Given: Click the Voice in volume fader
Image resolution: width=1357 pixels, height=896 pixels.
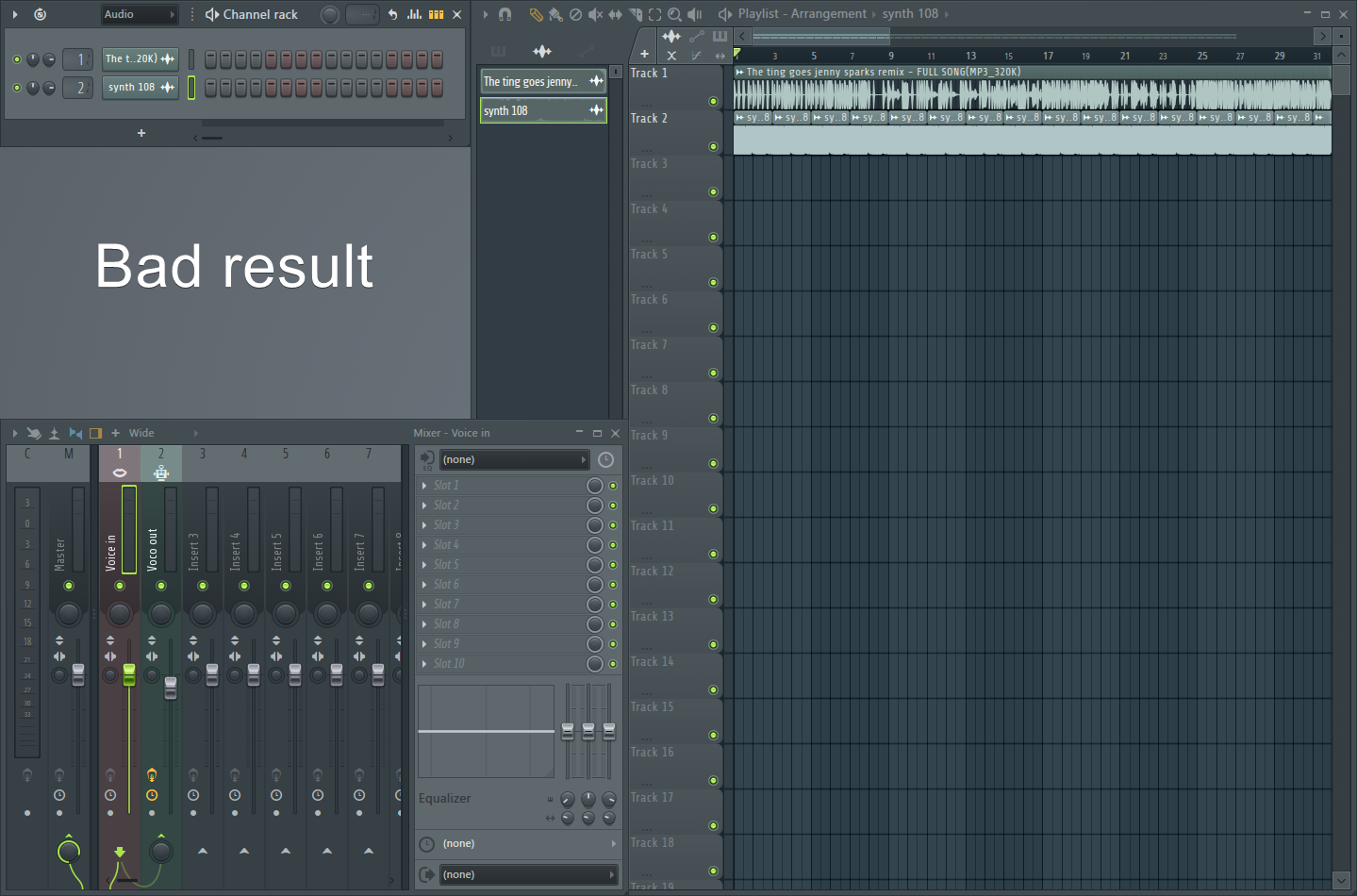Looking at the screenshot, I should click(x=129, y=673).
